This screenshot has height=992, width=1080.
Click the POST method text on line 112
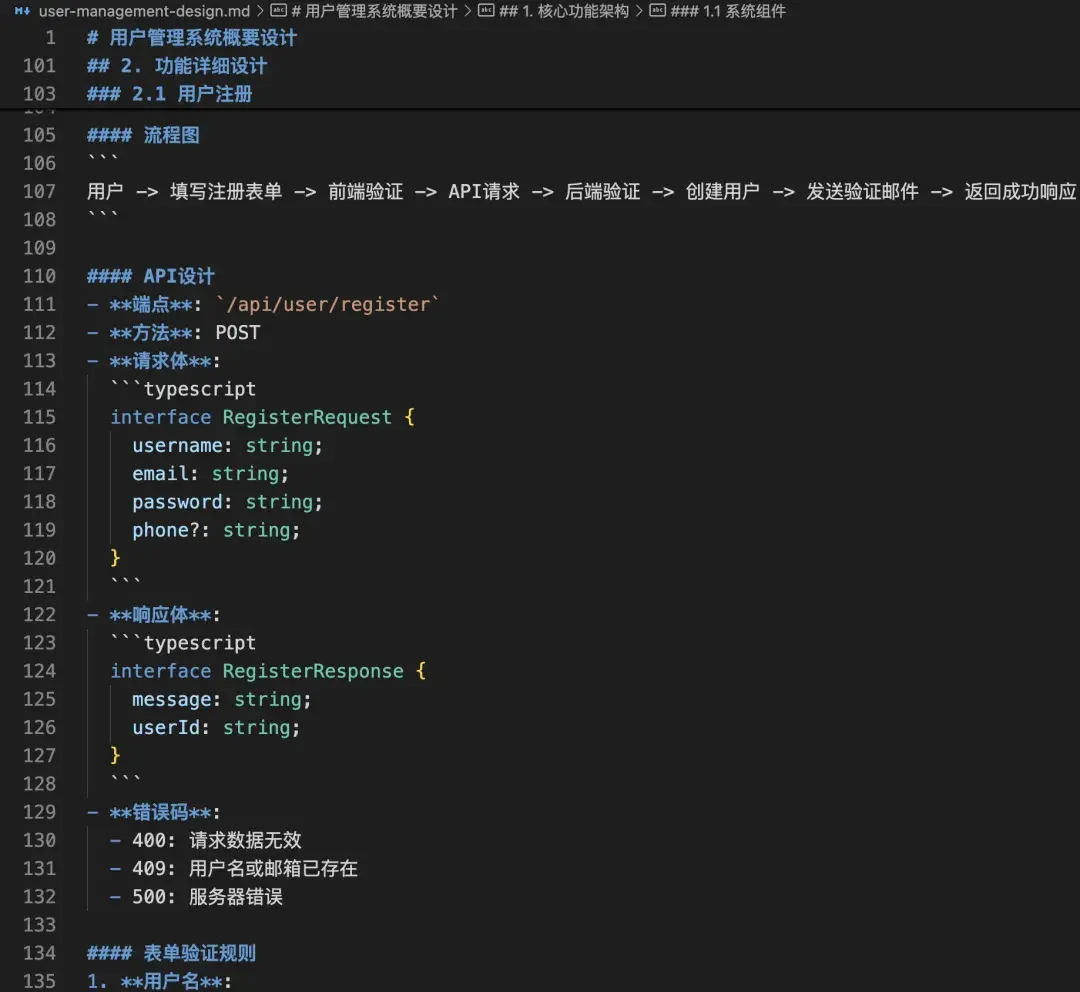237,332
